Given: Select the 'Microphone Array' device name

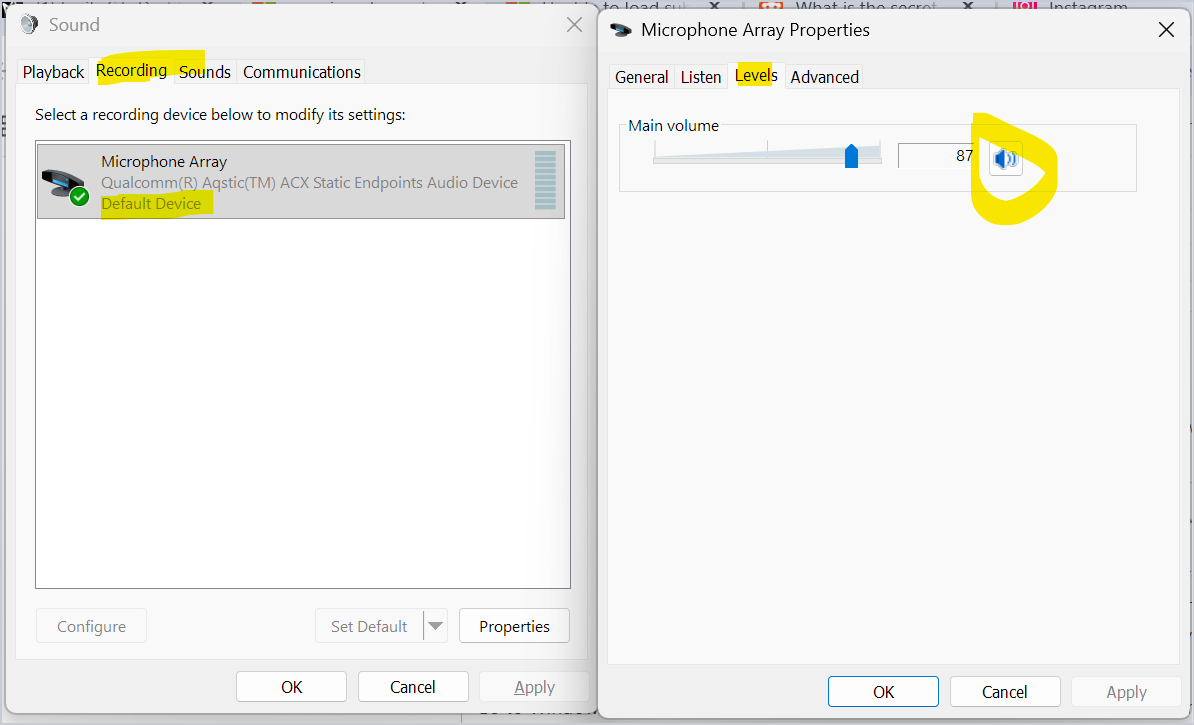Looking at the screenshot, I should (x=164, y=161).
